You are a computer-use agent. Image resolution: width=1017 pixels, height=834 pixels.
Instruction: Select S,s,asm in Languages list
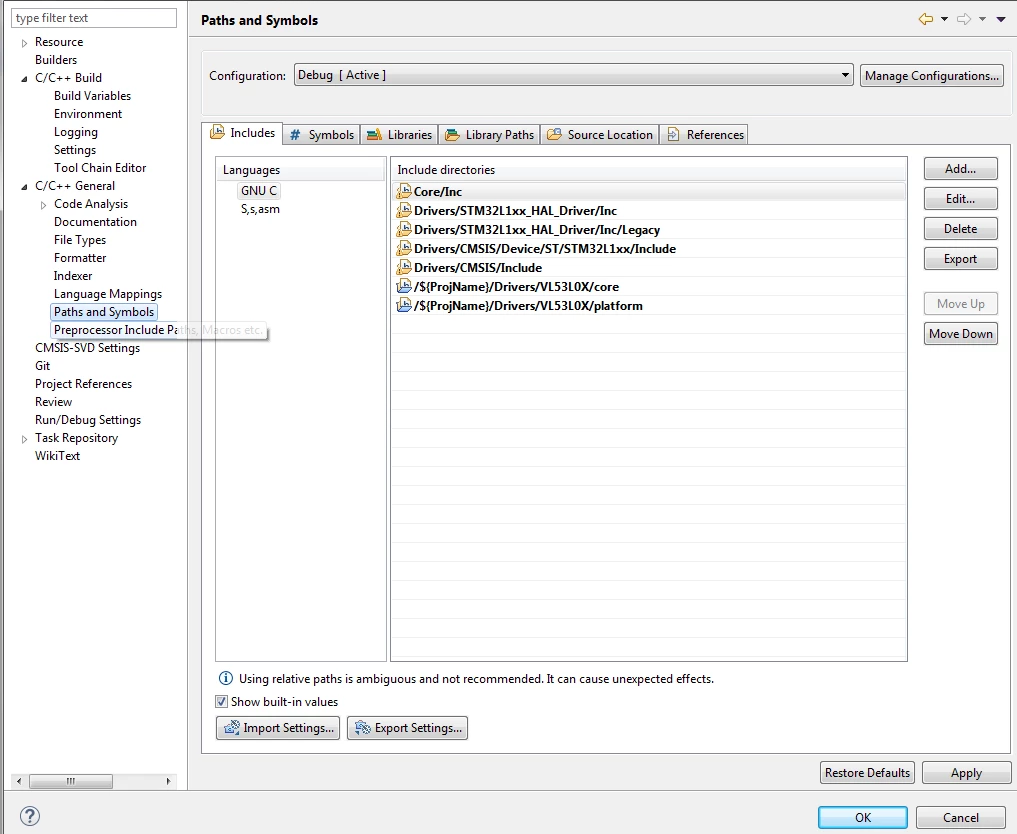pos(260,209)
